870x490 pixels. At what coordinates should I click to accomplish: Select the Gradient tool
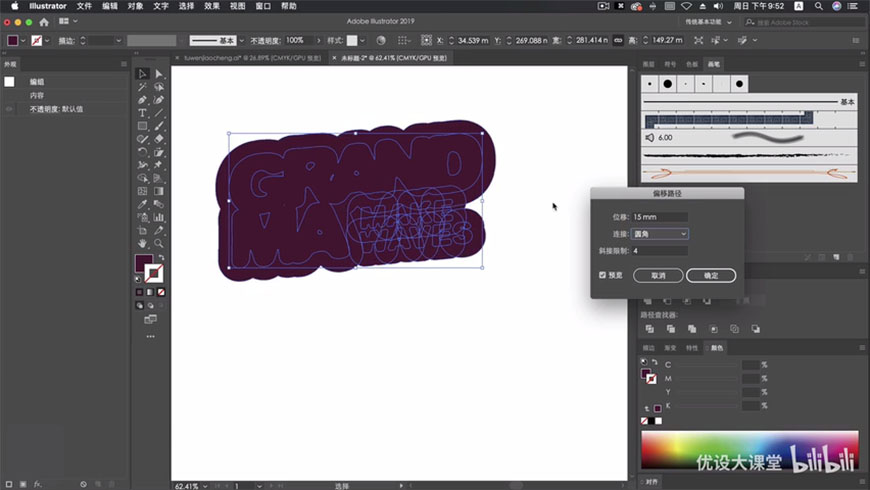tap(159, 191)
